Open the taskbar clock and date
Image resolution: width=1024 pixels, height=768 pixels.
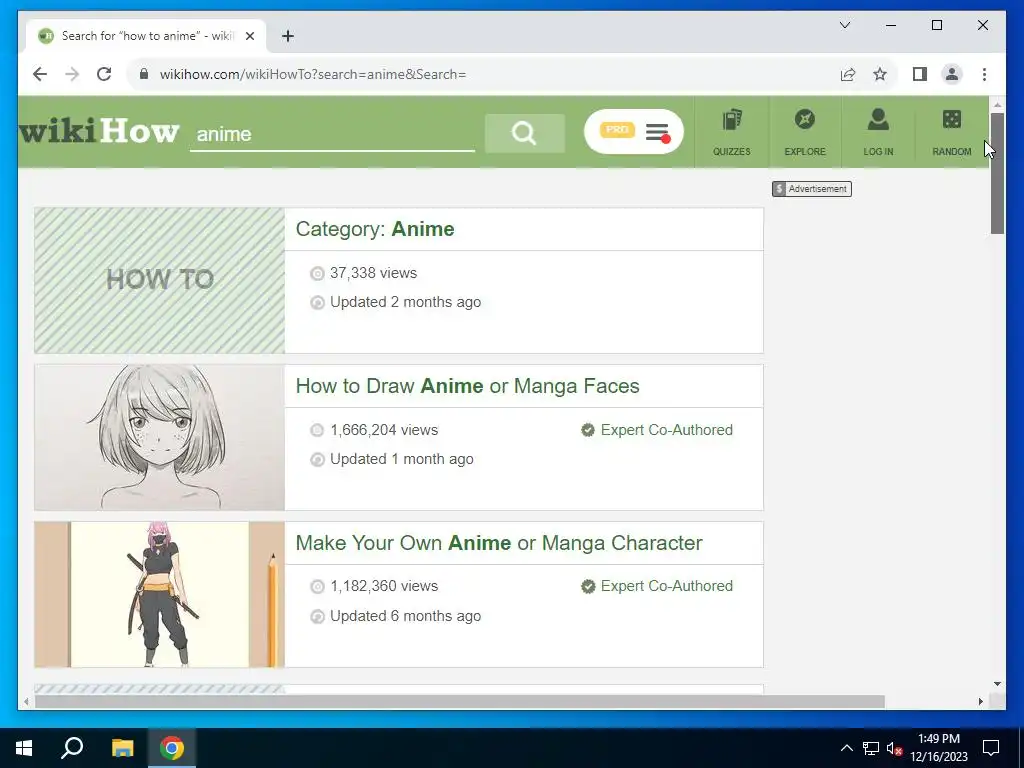[x=939, y=748]
